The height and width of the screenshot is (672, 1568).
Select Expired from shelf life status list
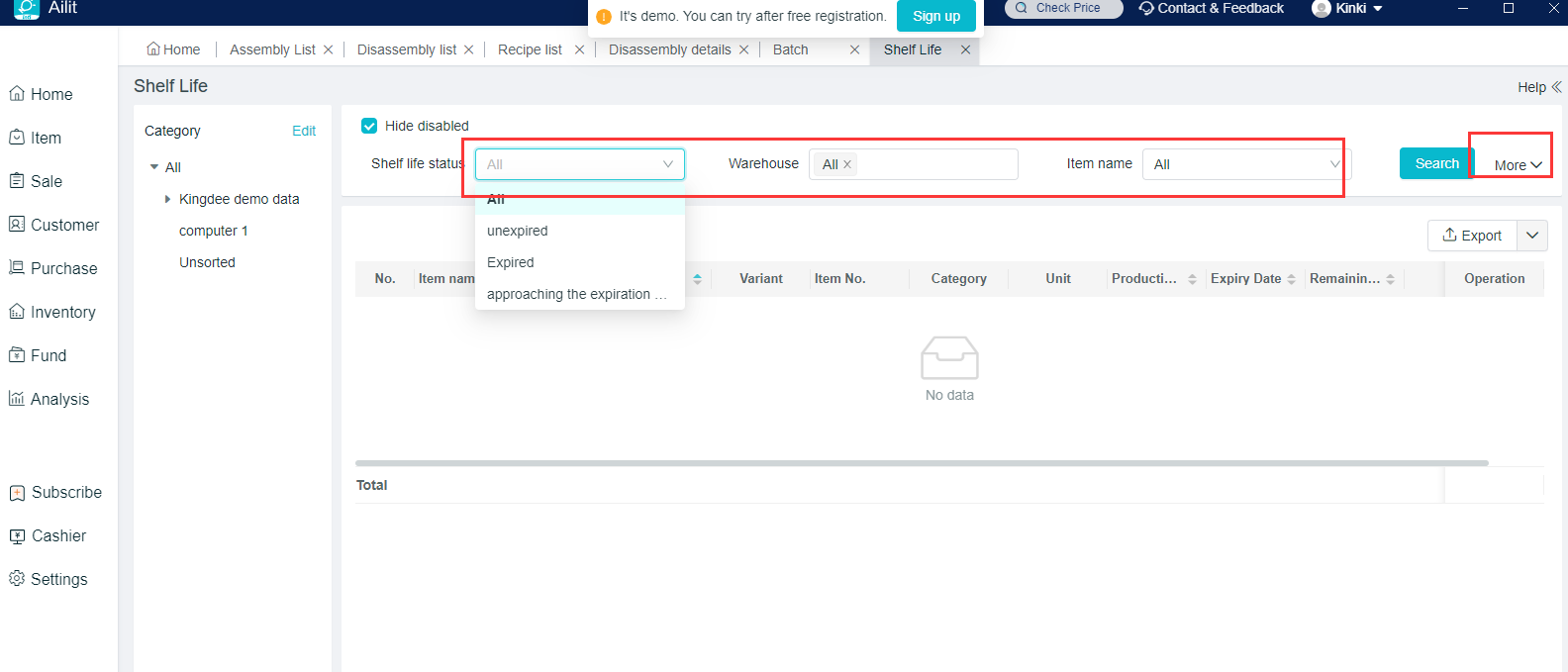(511, 262)
